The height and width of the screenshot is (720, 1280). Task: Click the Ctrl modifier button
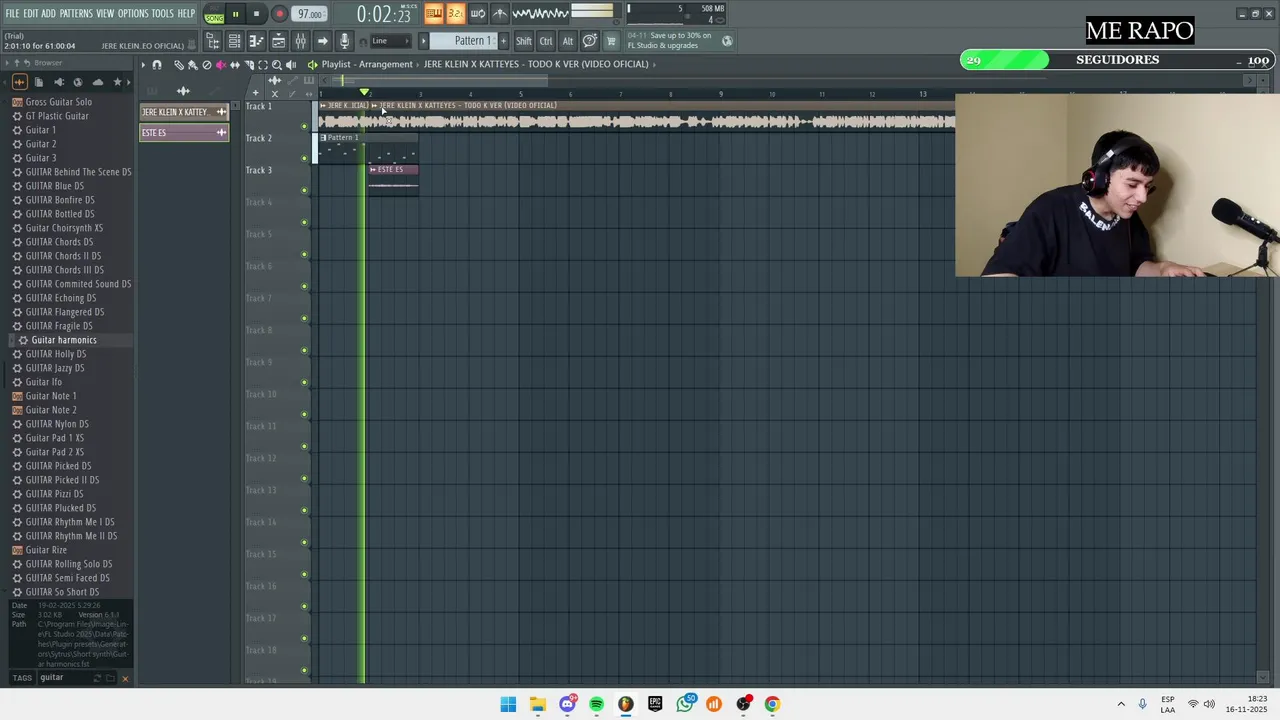[546, 41]
